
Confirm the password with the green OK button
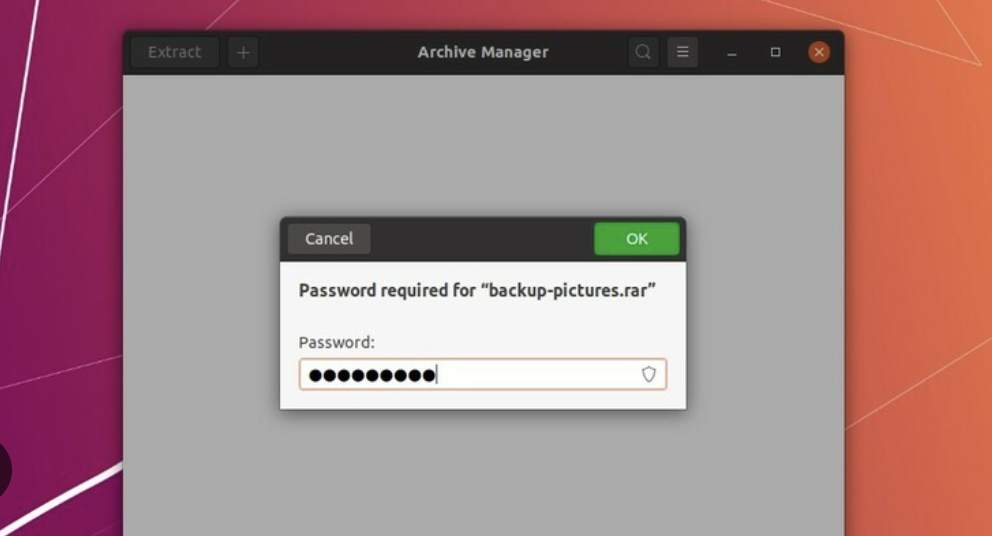(636, 239)
